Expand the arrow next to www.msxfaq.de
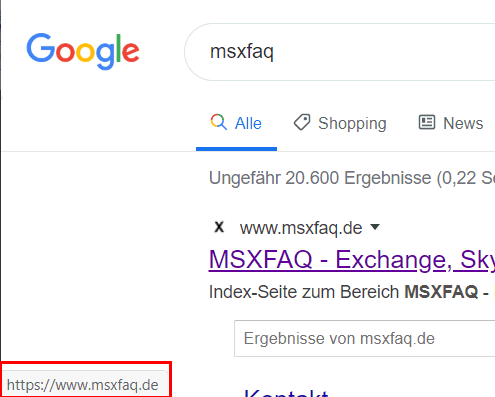The height and width of the screenshot is (397, 495). pos(375,227)
